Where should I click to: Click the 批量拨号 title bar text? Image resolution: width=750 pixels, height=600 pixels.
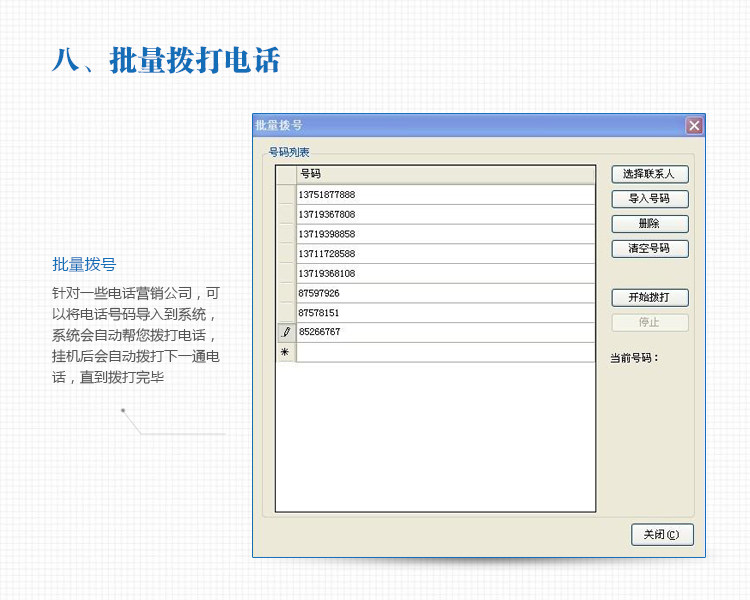click(x=278, y=125)
